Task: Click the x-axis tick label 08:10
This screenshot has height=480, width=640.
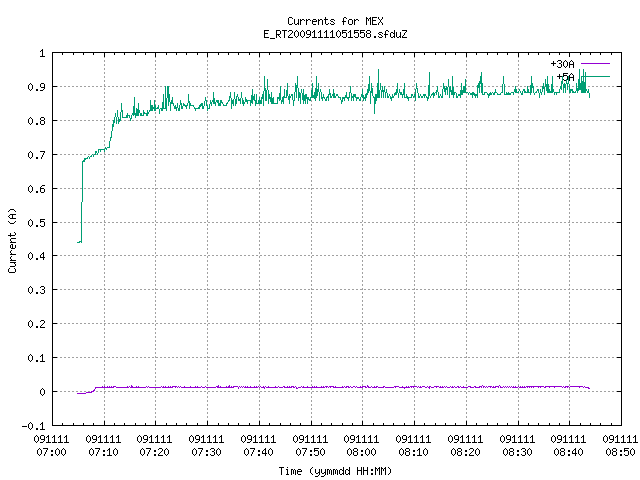Action: pyautogui.click(x=413, y=452)
